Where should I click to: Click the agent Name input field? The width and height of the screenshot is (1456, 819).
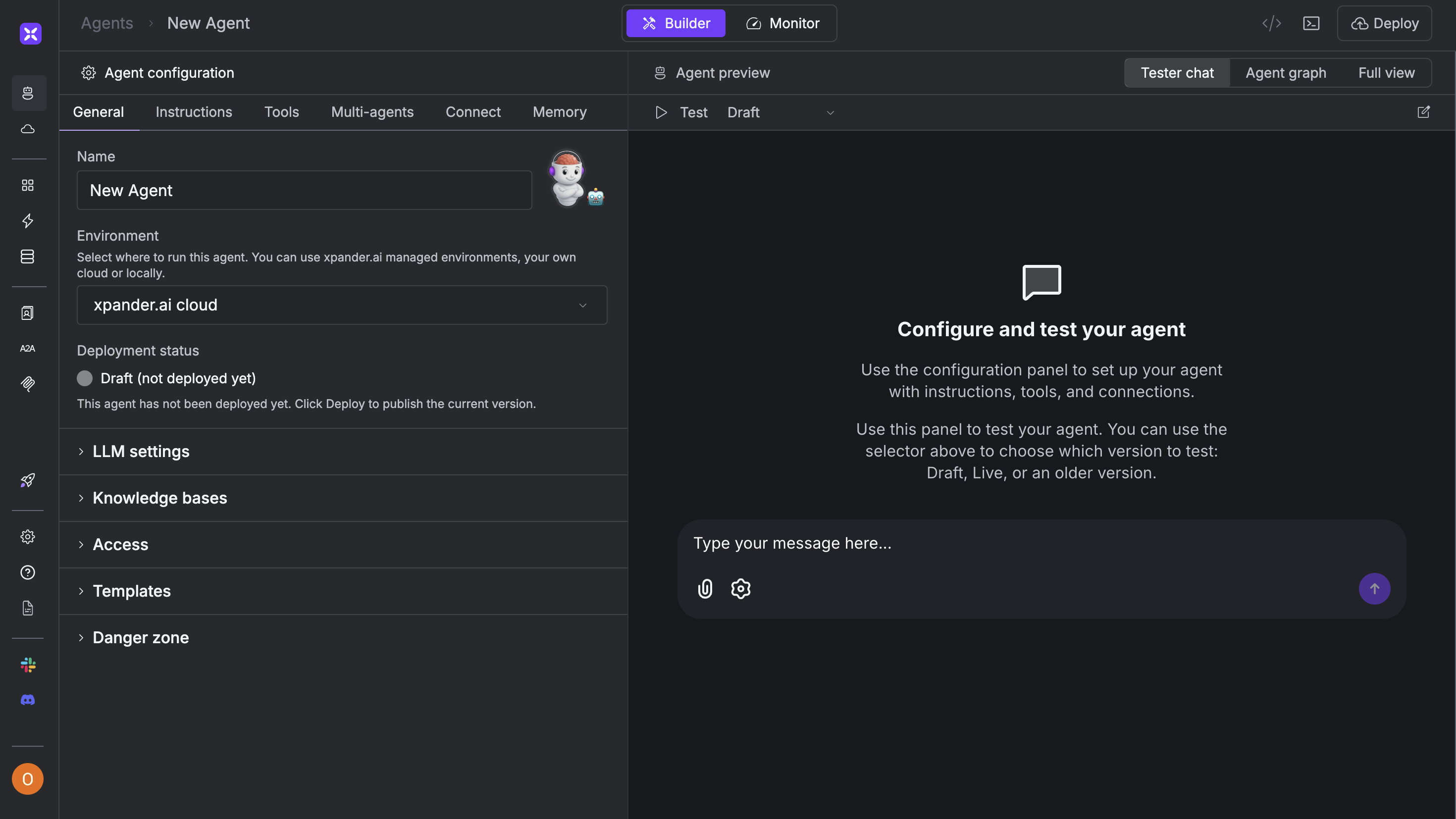click(304, 191)
